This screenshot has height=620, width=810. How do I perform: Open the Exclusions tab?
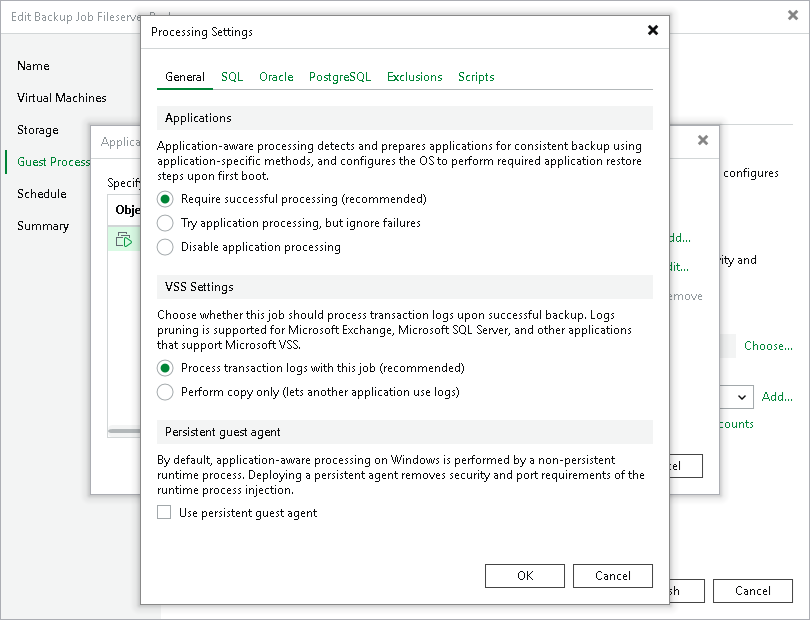coord(414,77)
